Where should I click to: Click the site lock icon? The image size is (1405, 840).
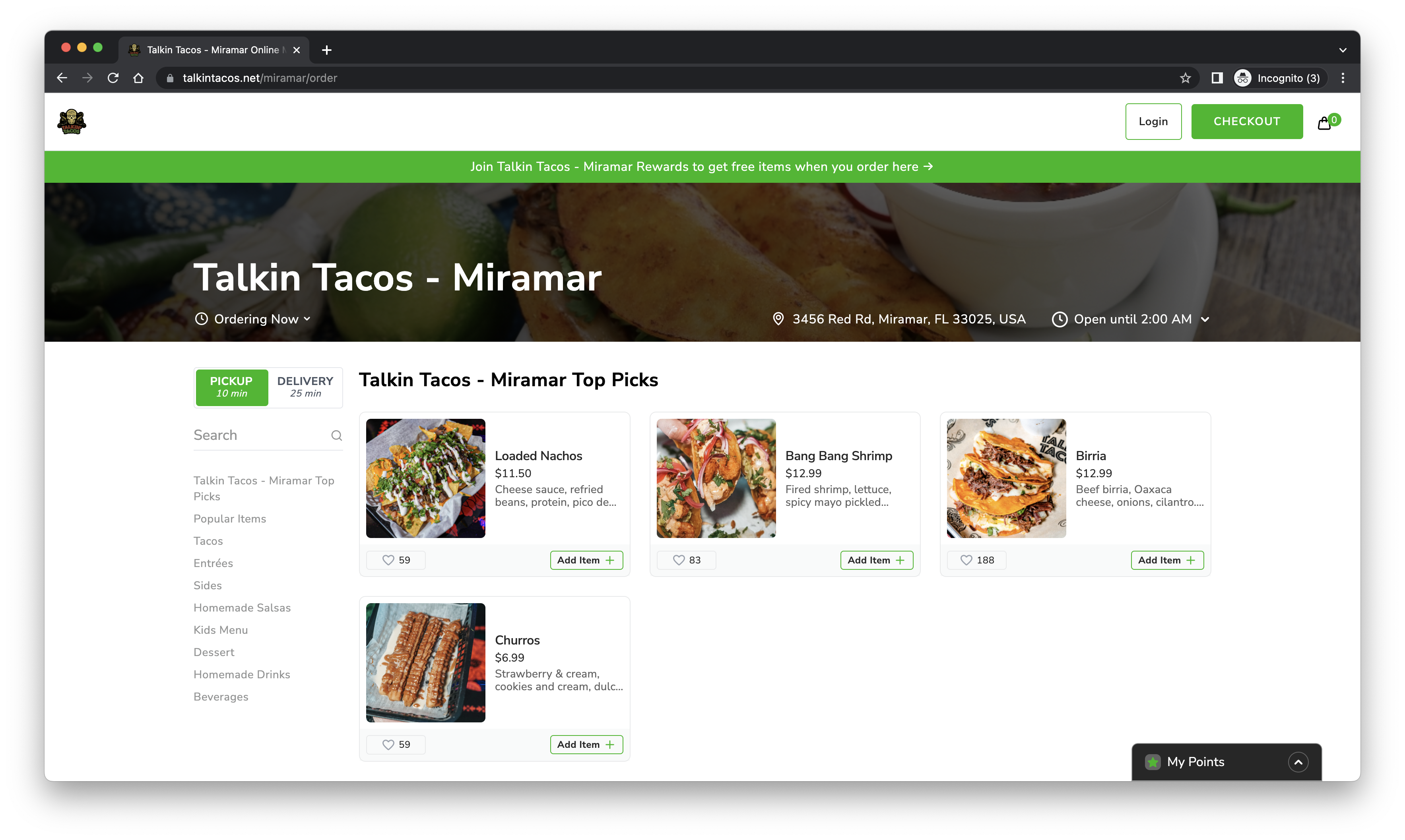(170, 78)
